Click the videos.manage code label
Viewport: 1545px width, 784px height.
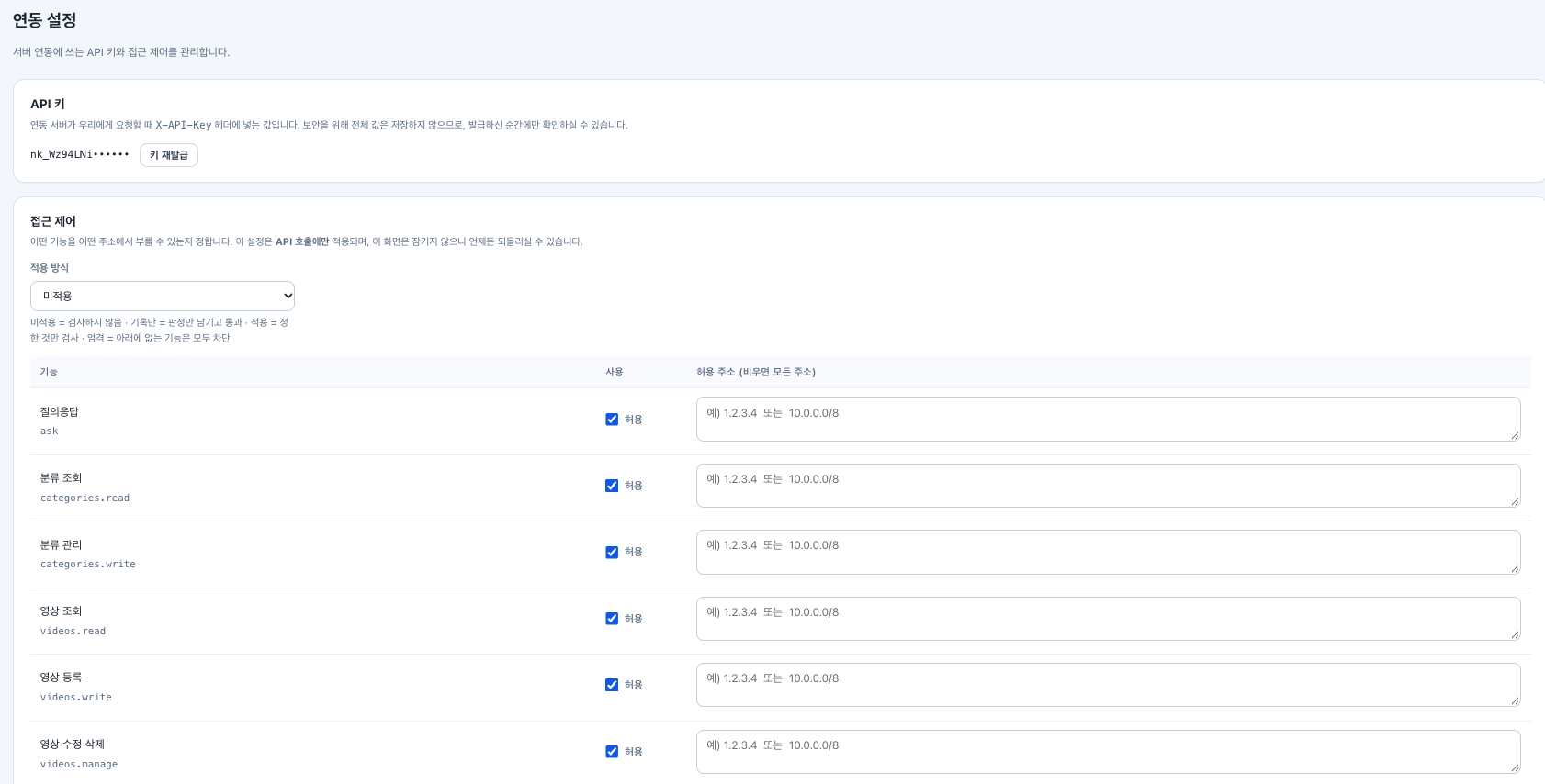pyautogui.click(x=79, y=765)
